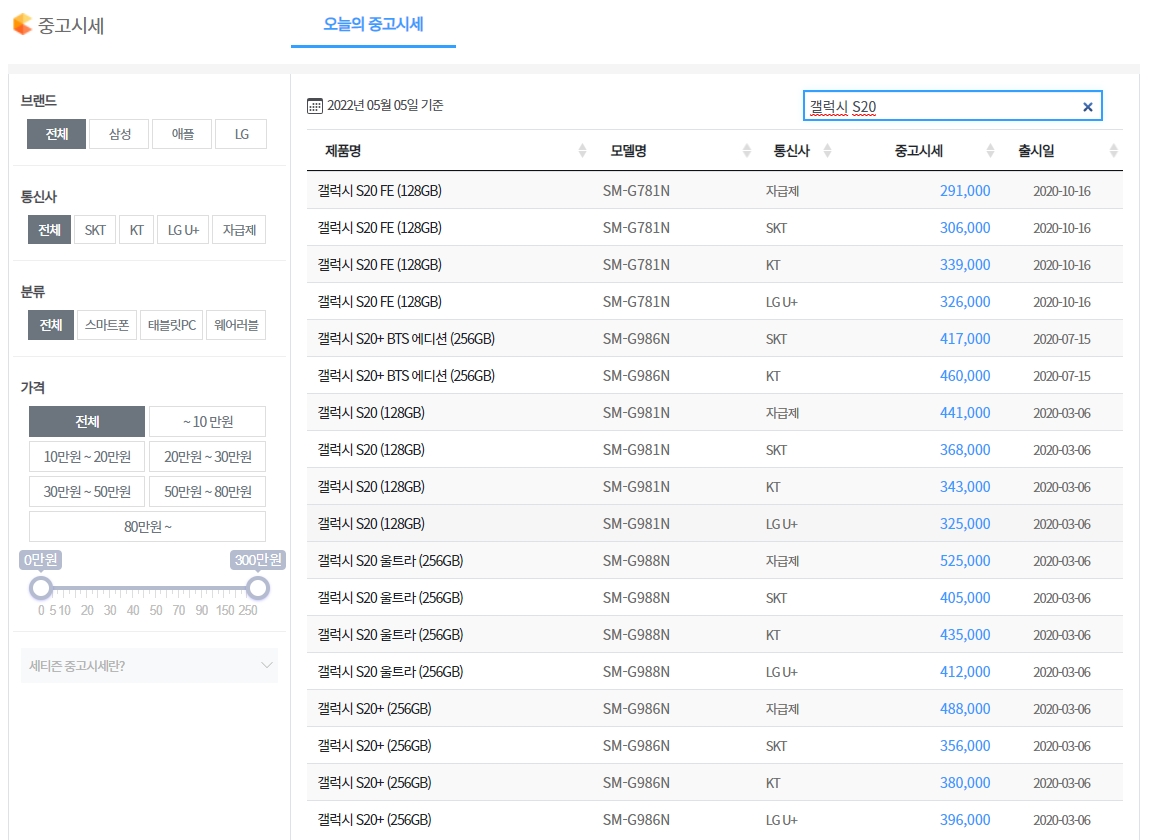Select ~10만원 price range
The image size is (1151, 840).
click(x=208, y=421)
